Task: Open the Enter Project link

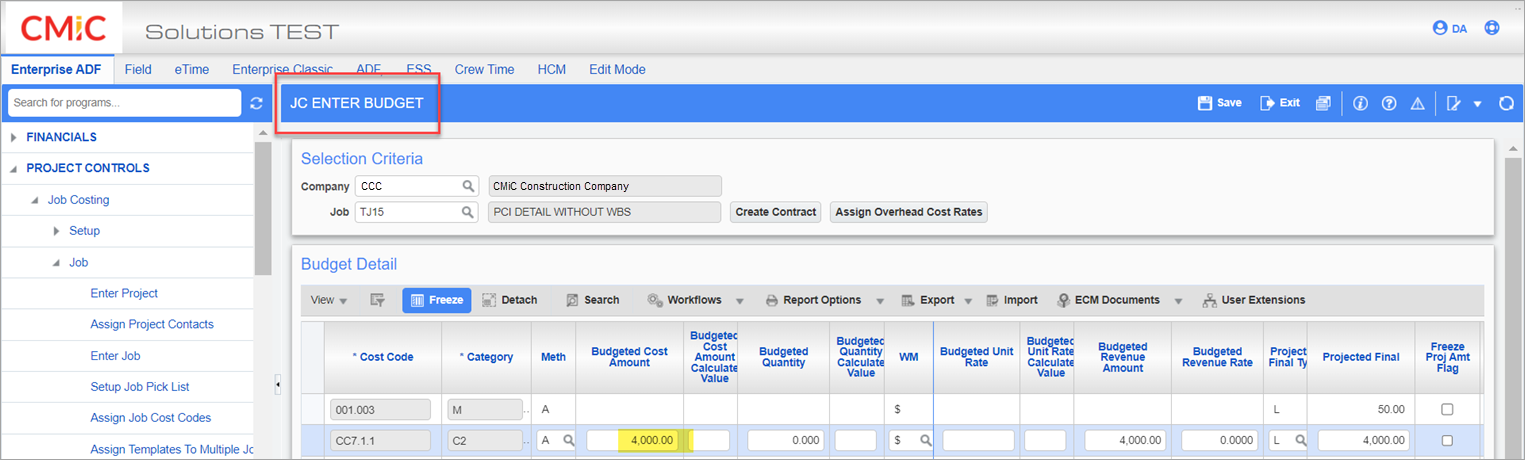Action: click(124, 293)
